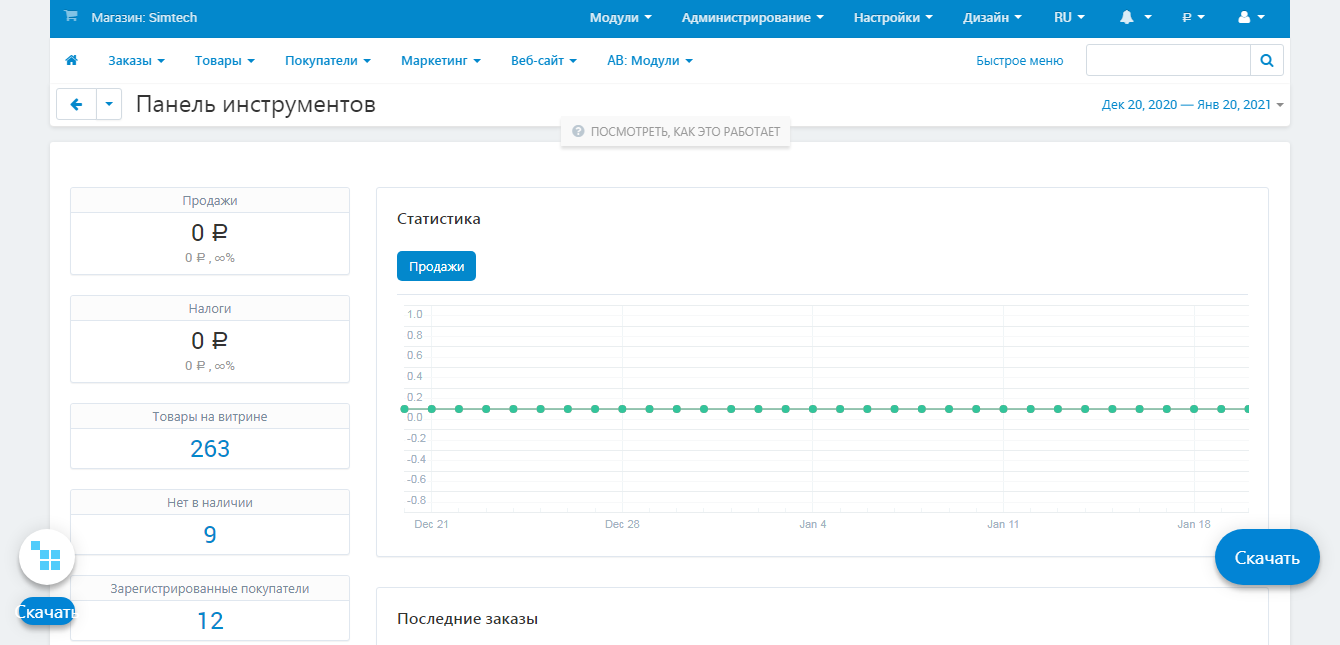Open the ruble currency selector
The height and width of the screenshot is (645, 1340).
click(x=1193, y=17)
